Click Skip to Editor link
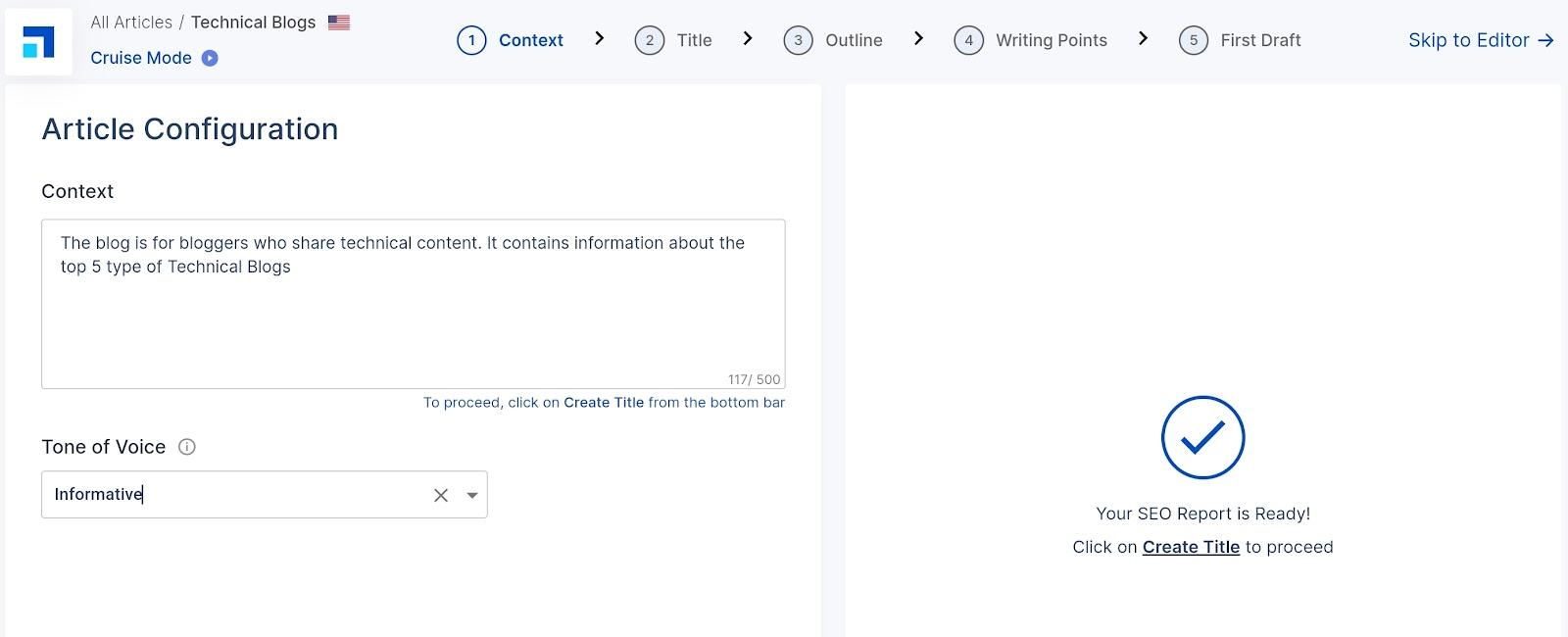1568x637 pixels. tap(1480, 40)
